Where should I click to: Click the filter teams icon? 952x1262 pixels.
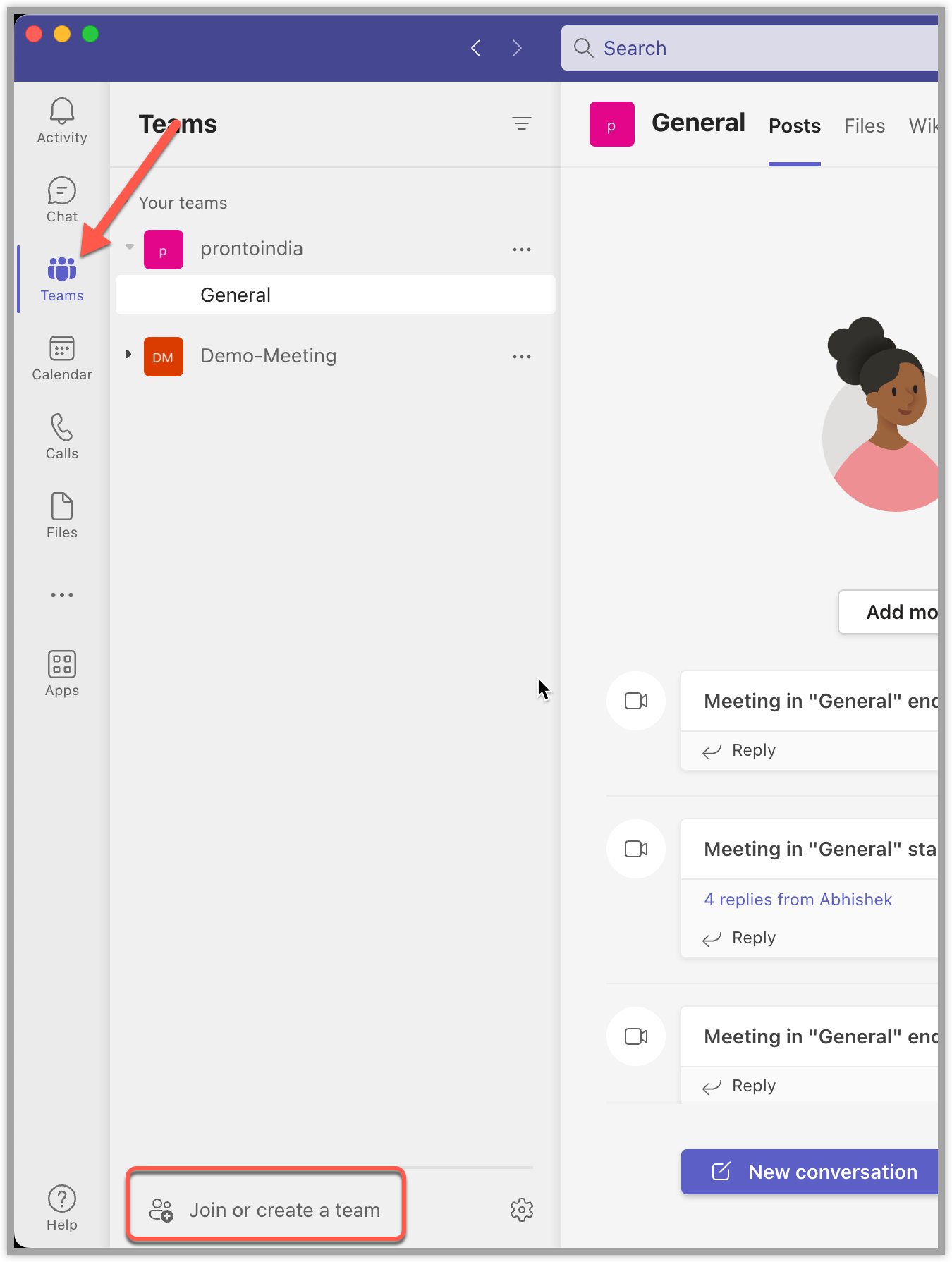522,124
